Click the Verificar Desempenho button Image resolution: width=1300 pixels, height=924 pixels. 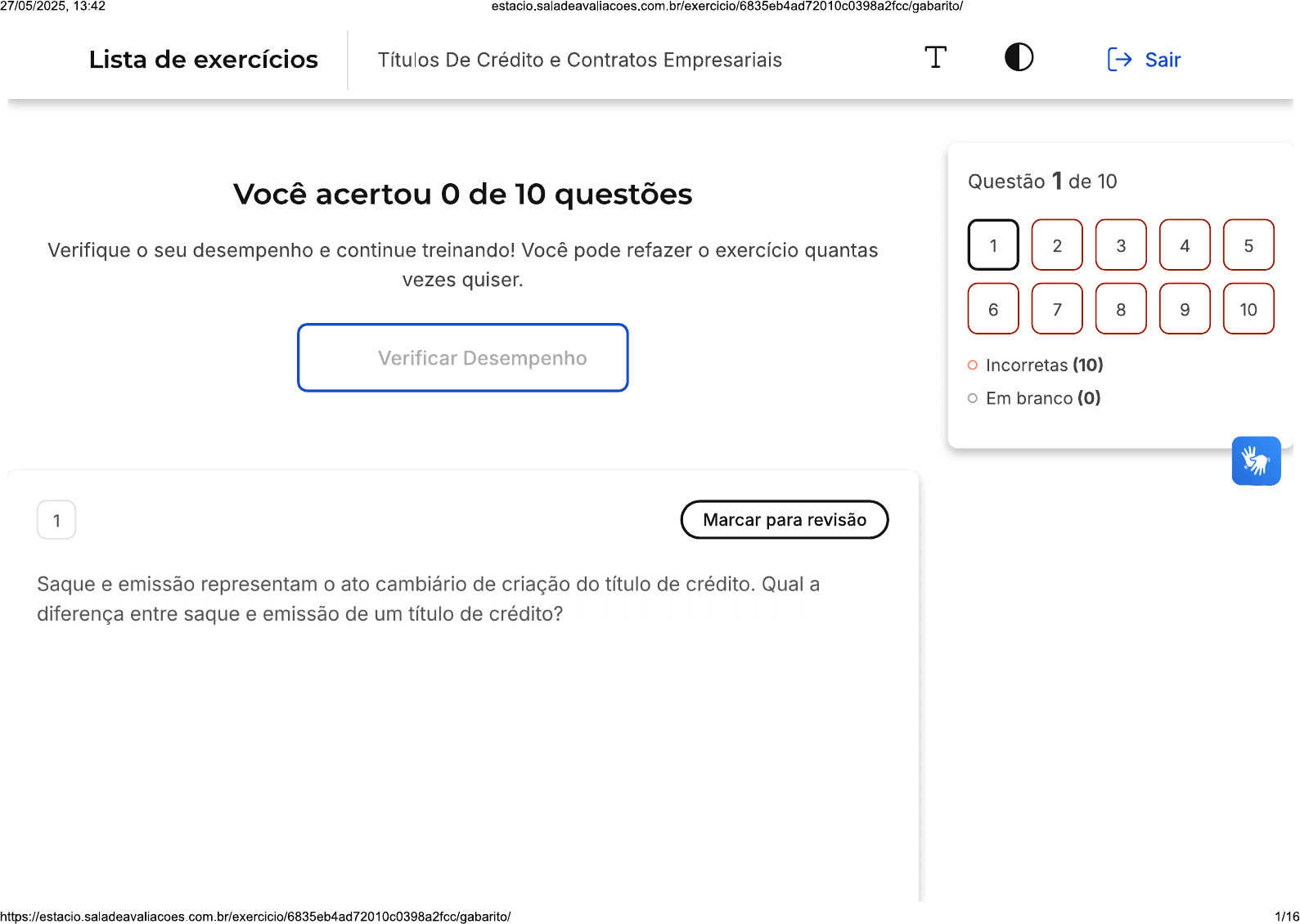point(463,358)
